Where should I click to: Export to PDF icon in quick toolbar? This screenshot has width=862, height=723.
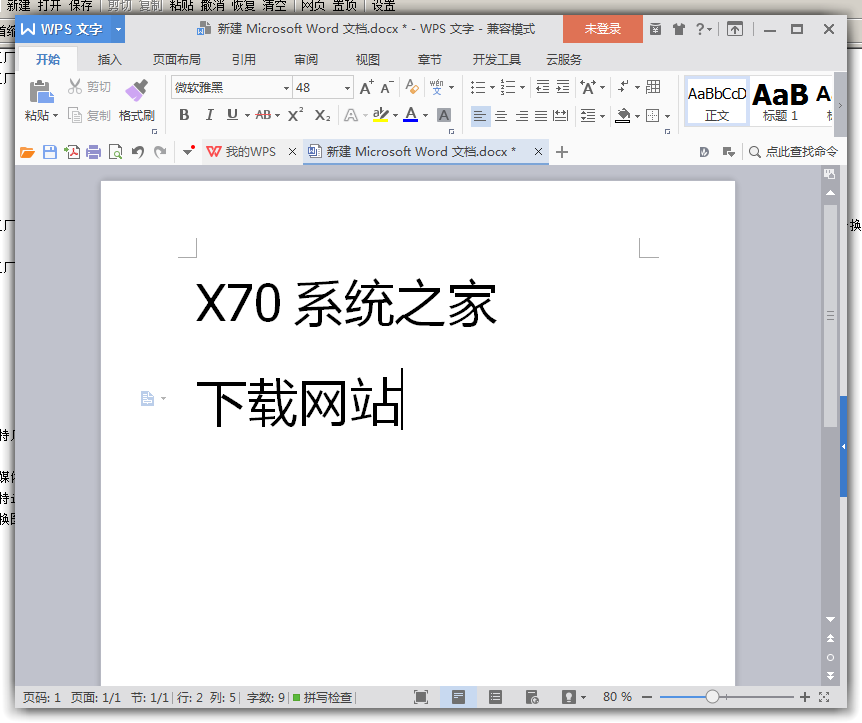(x=72, y=152)
